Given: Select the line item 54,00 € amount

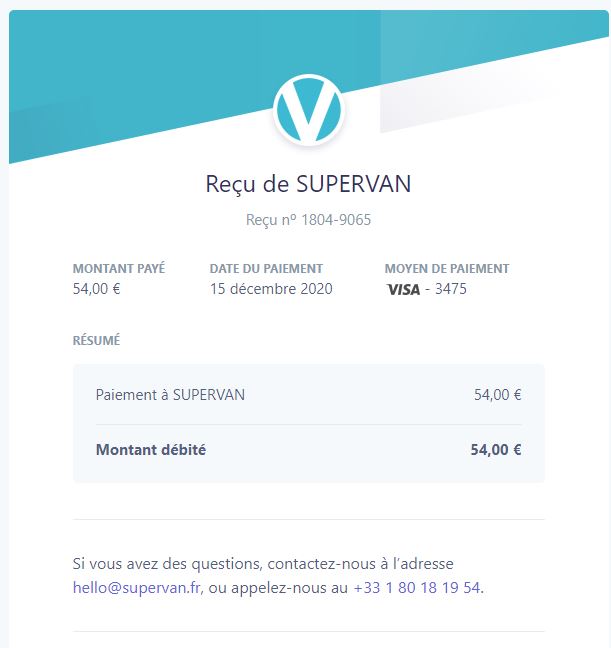Looking at the screenshot, I should point(498,395).
